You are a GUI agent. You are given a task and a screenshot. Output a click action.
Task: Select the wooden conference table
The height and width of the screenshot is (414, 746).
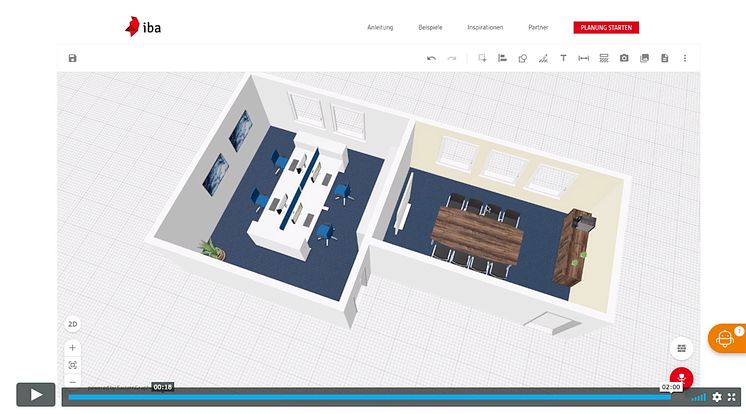click(x=477, y=235)
